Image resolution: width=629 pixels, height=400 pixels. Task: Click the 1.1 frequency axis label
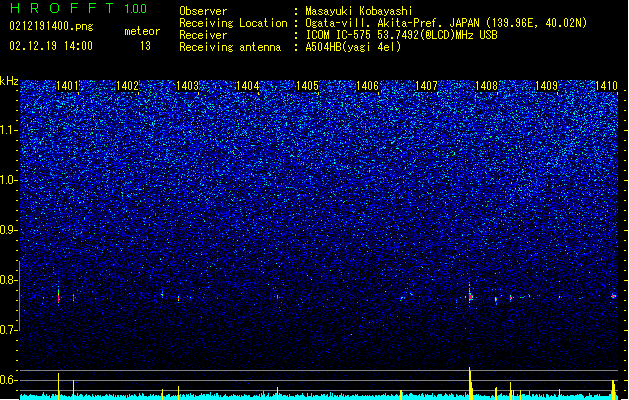click(9, 131)
